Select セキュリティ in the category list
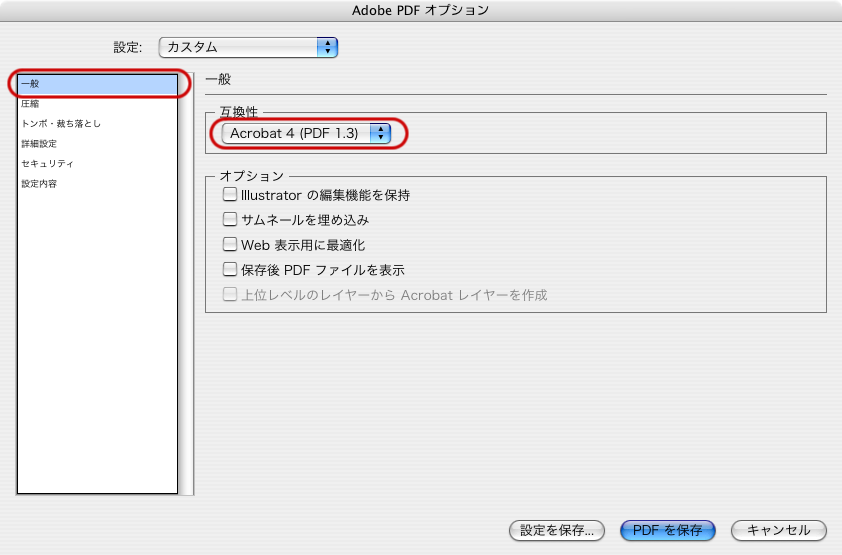 [97, 163]
